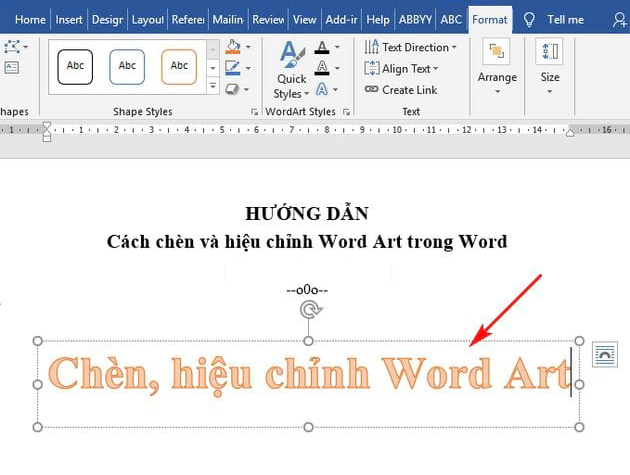
Task: Open the Format Shape dialog launcher
Action: point(254,112)
